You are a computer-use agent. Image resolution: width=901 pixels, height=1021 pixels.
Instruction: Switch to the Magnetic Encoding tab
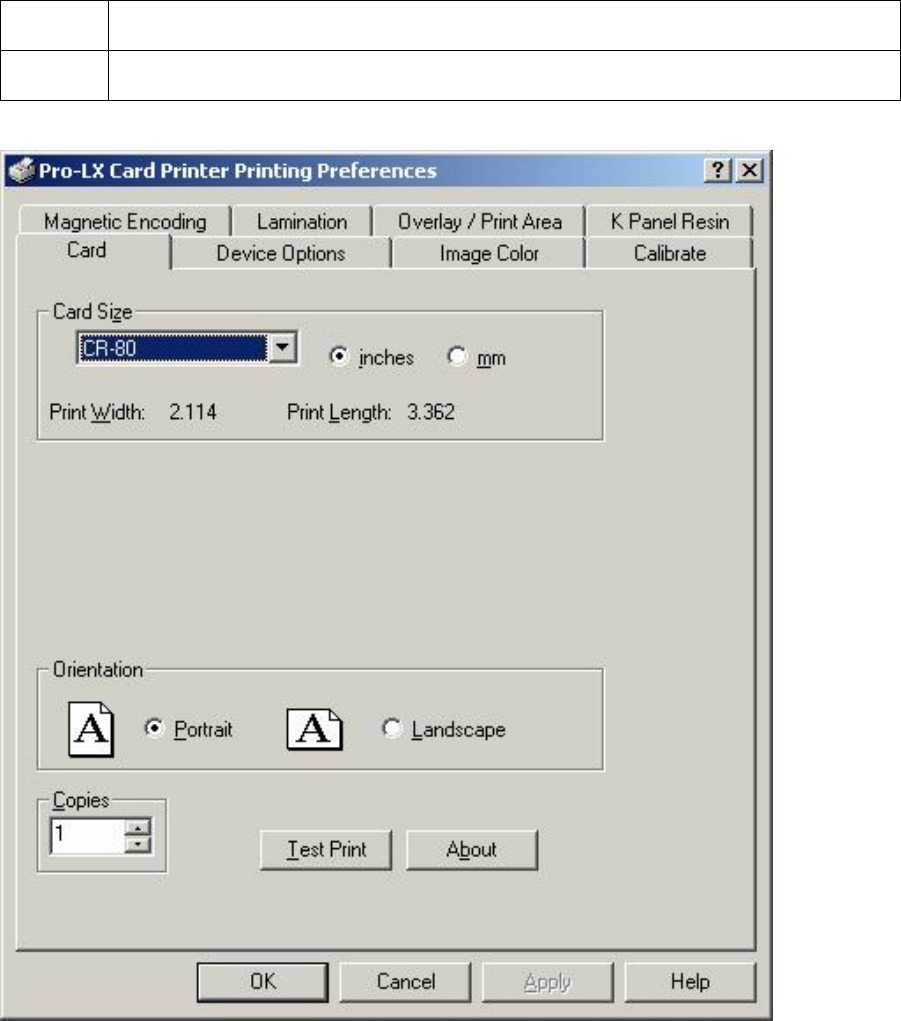125,221
